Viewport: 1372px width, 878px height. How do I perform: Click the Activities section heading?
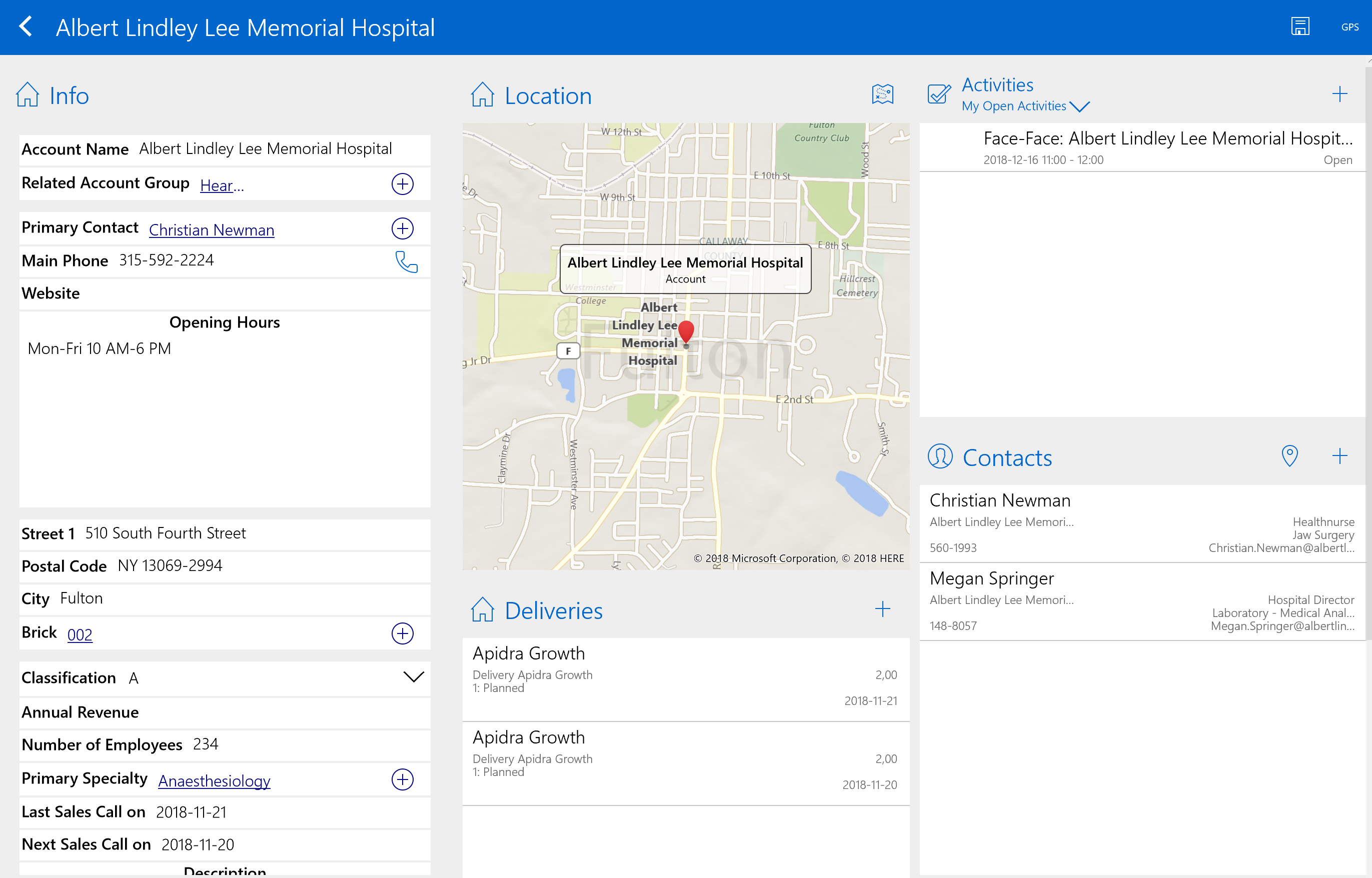(997, 85)
